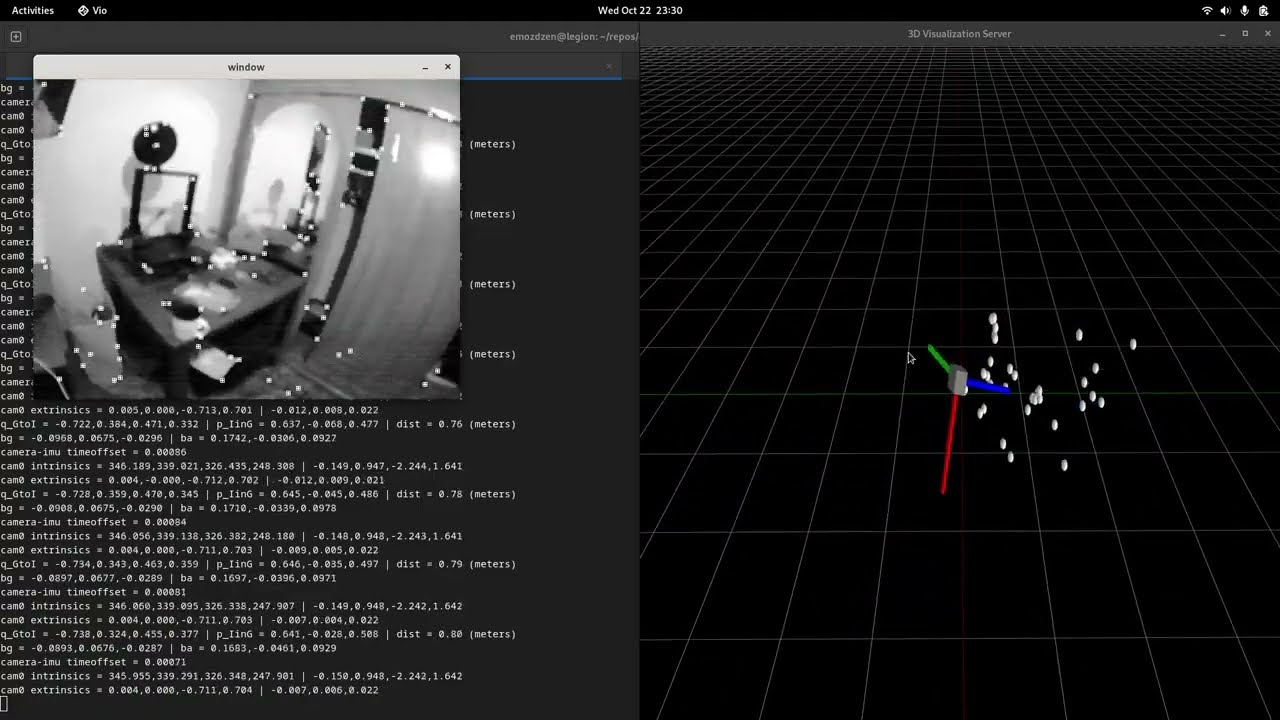
Task: Click the 3D Visualization Server title
Action: tap(959, 34)
